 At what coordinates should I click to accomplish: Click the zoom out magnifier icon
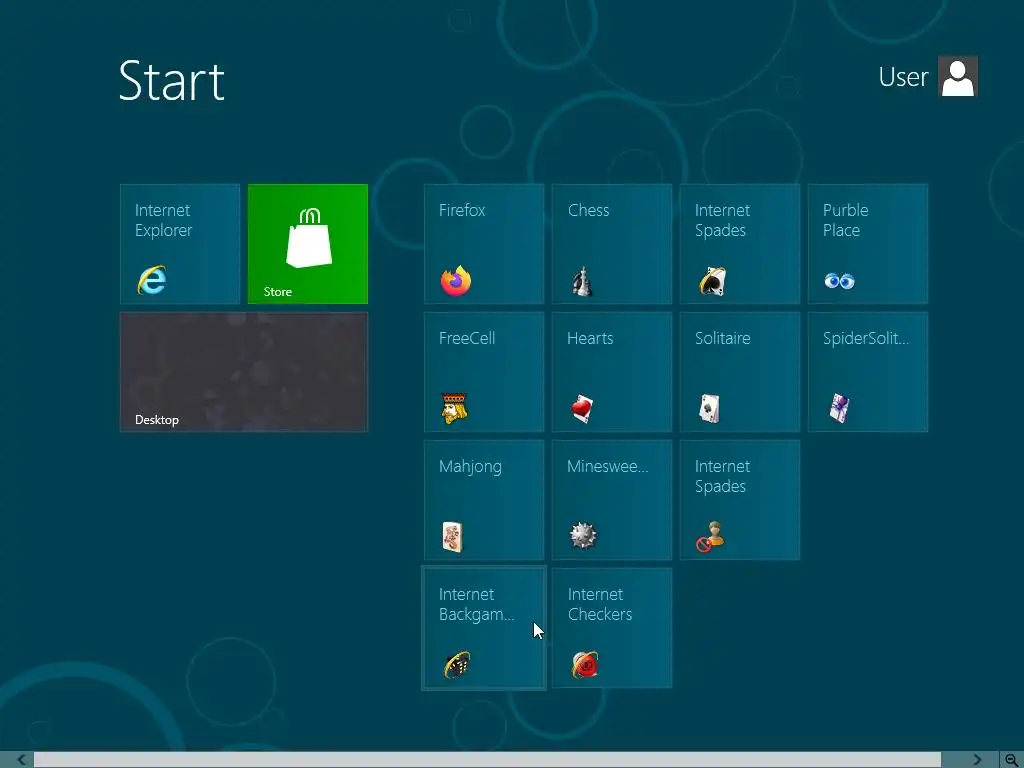tap(1012, 760)
